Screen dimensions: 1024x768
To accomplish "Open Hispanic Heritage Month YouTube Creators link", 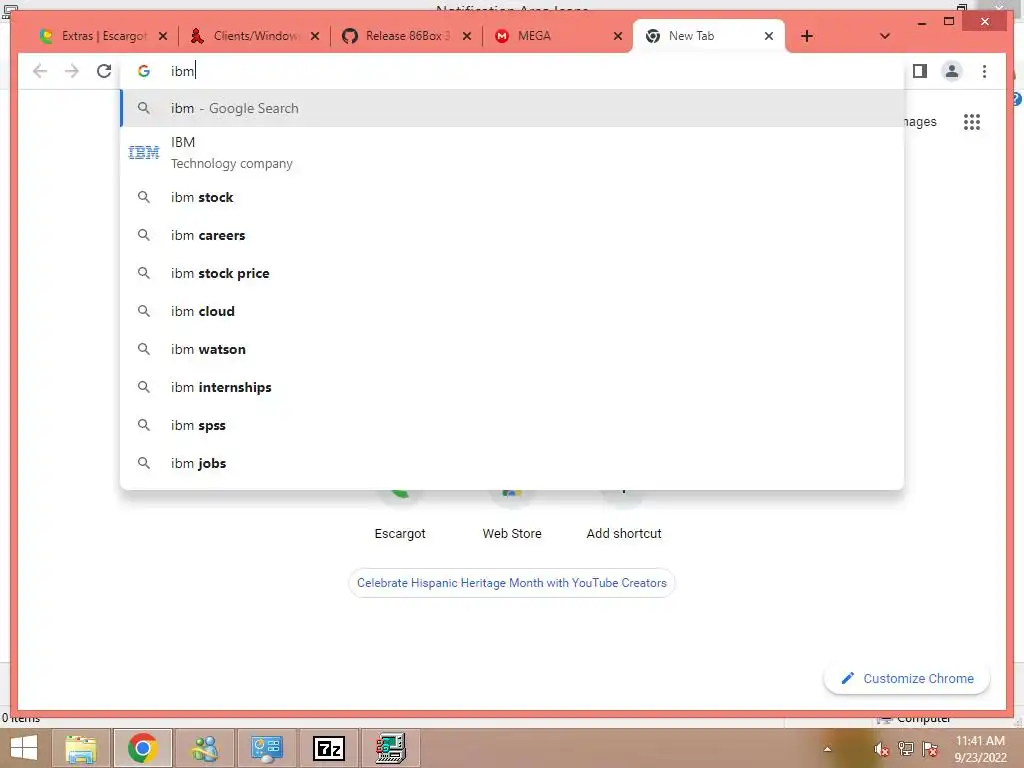I will [x=512, y=583].
